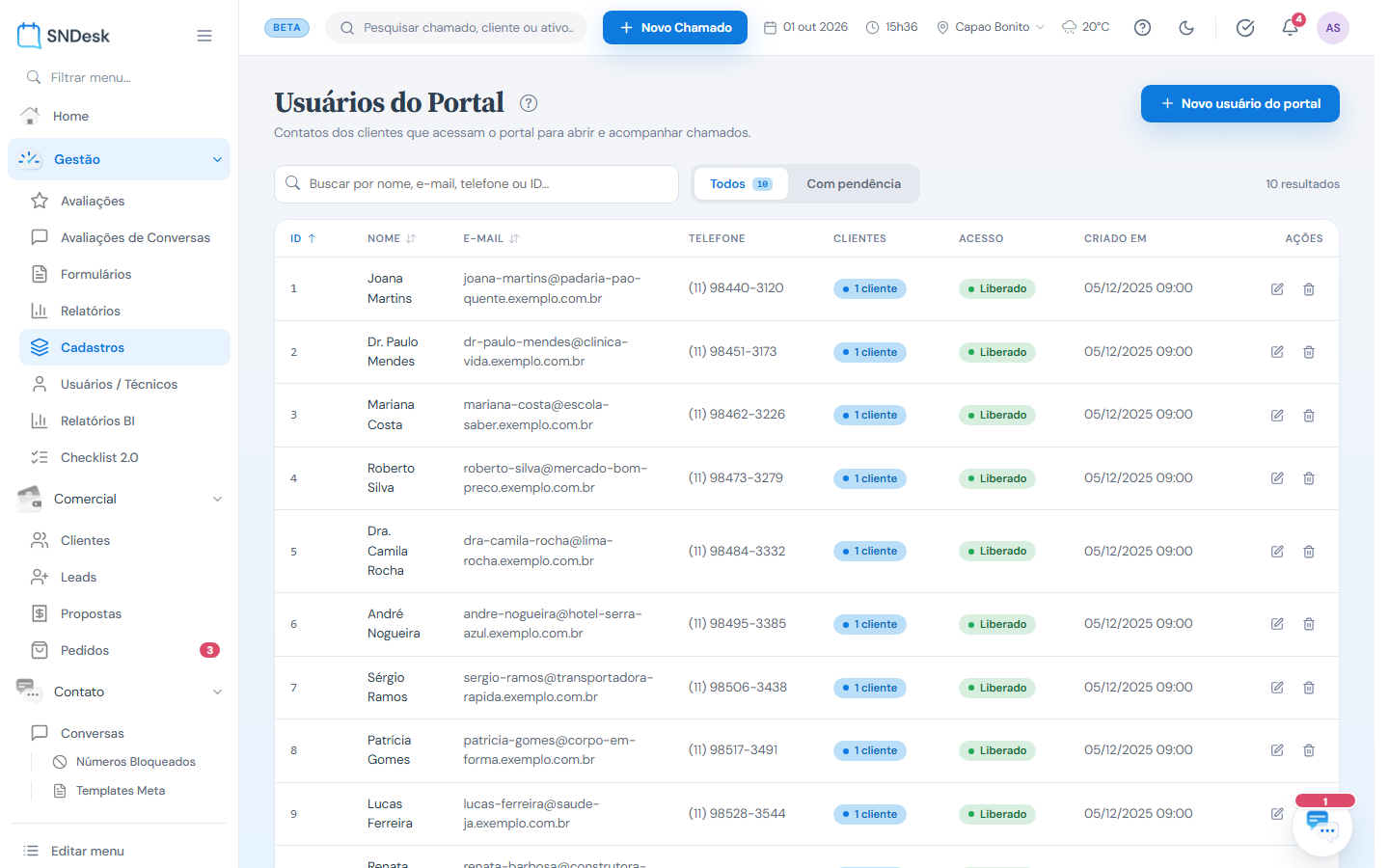The width and height of the screenshot is (1389, 868).
Task: Open Templates Meta submenu item
Action: click(x=121, y=791)
